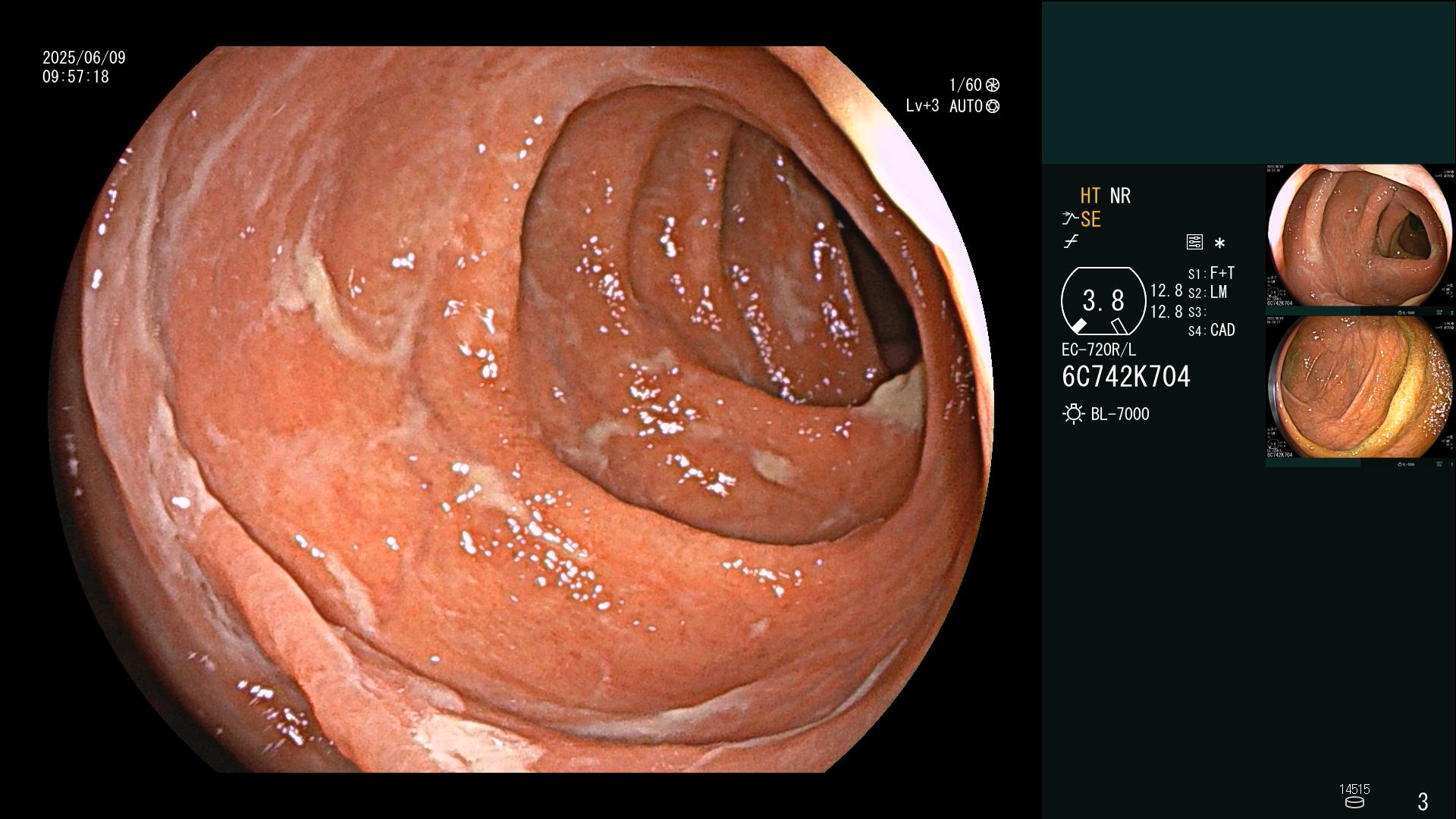Click the tone curve icon below SE

tap(1071, 243)
